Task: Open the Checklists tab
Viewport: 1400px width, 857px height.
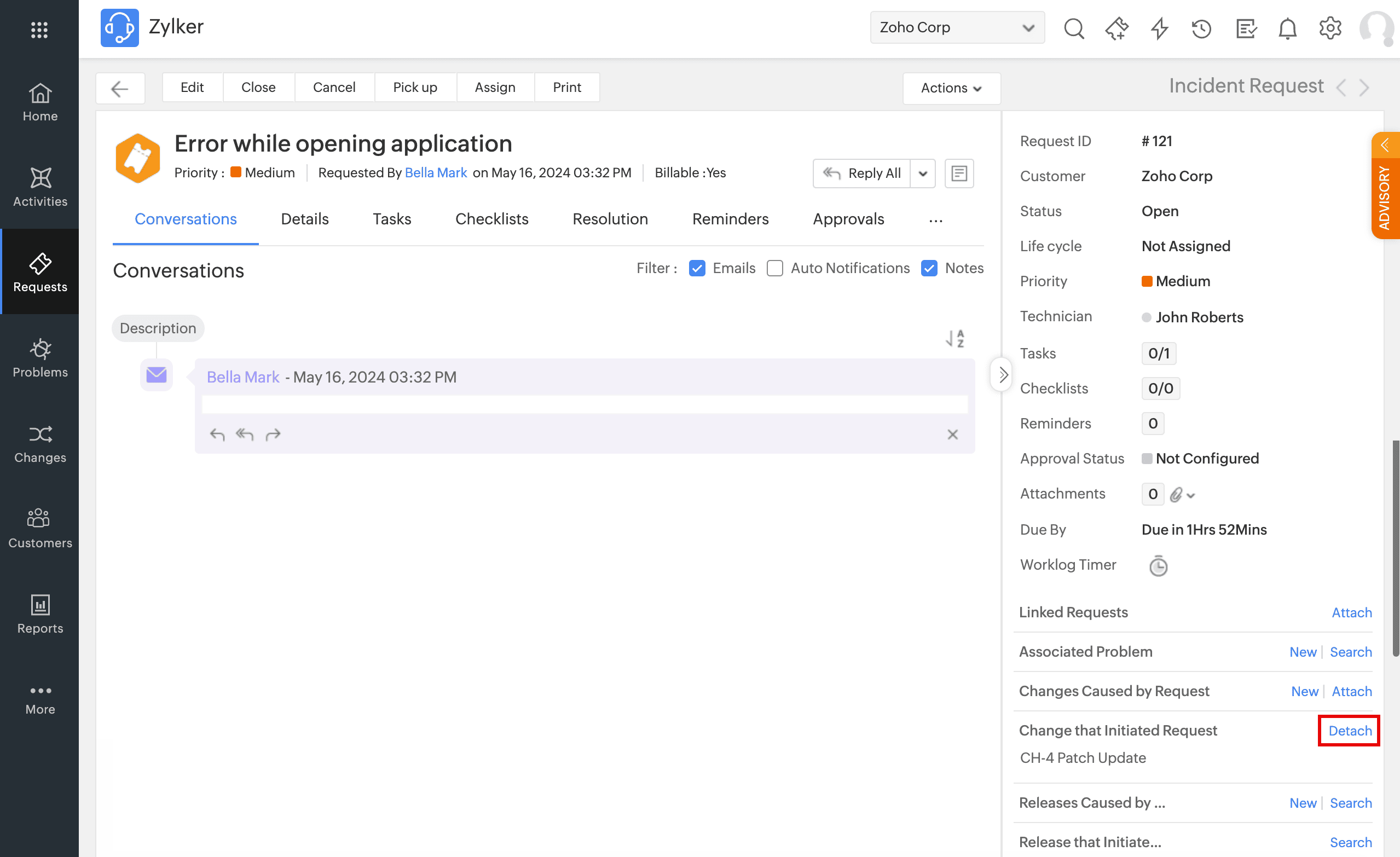Action: (491, 219)
